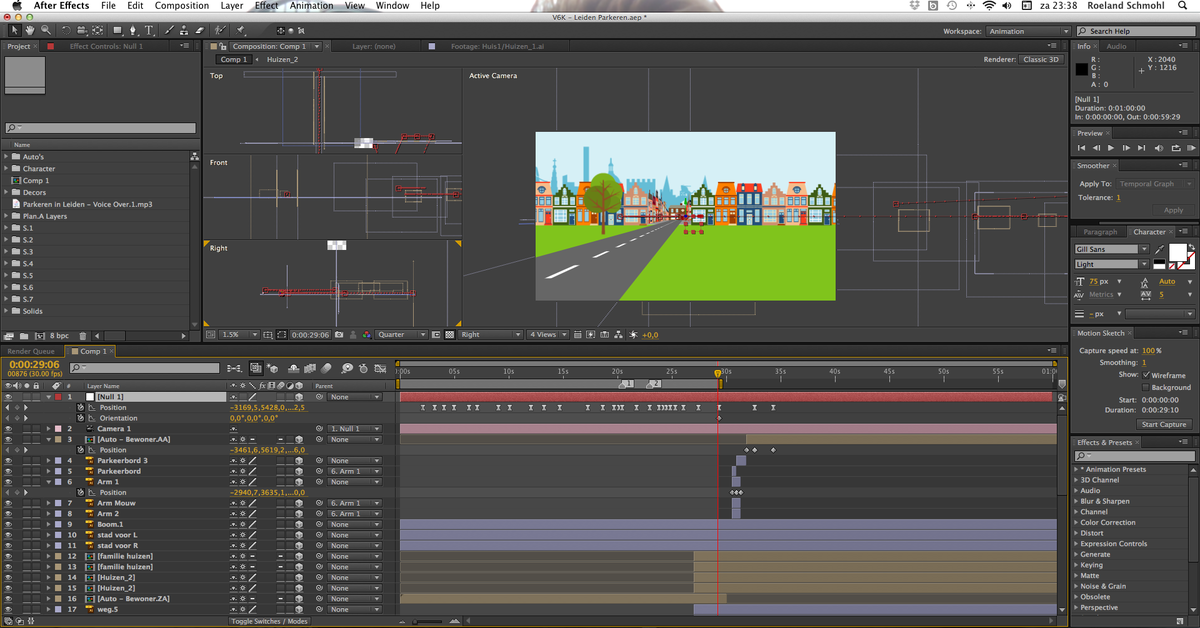
Task: Click the eyedropper in Character panel
Action: tap(1159, 250)
